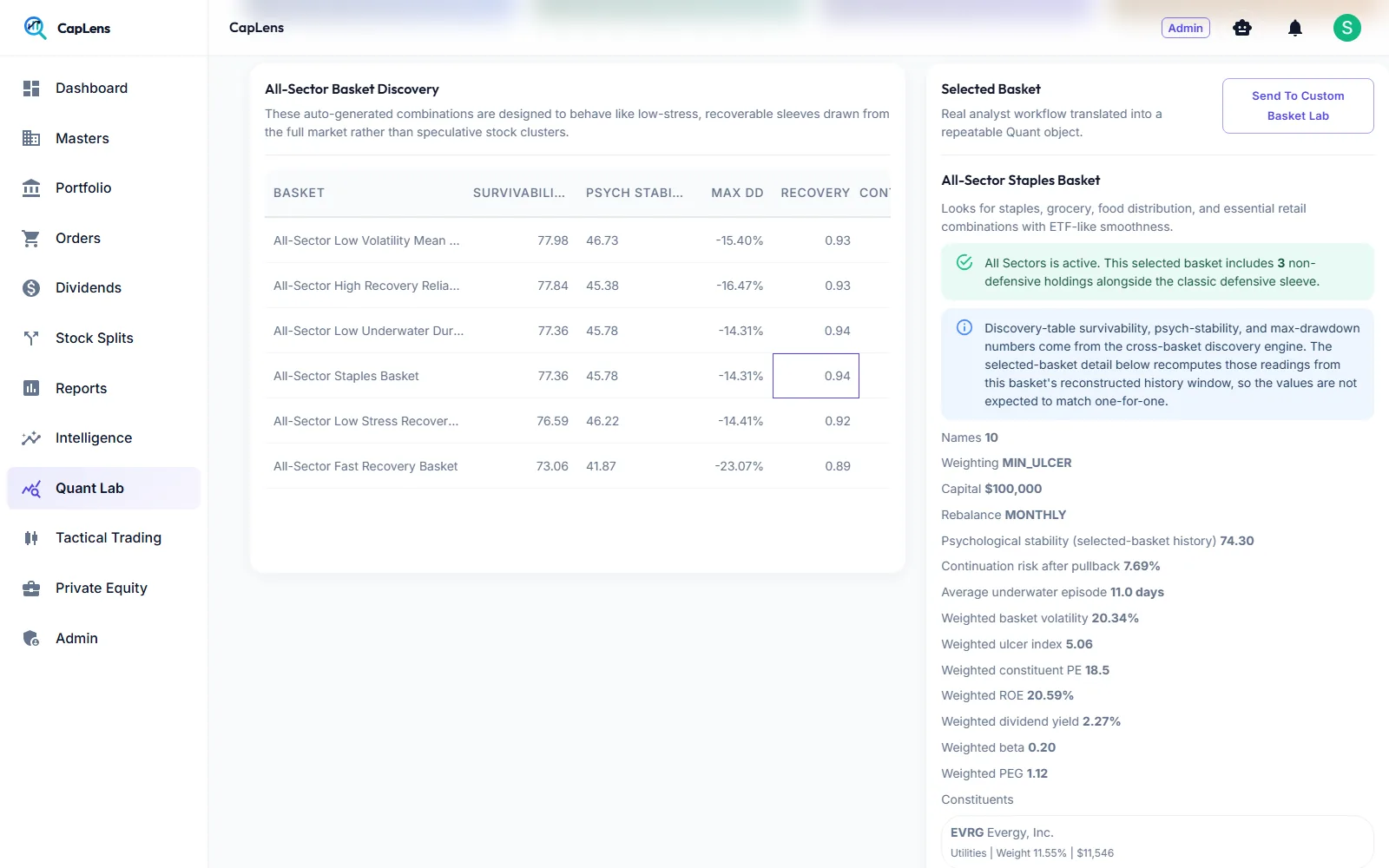The height and width of the screenshot is (868, 1389).
Task: Open the Private Equity menu label
Action: point(102,588)
